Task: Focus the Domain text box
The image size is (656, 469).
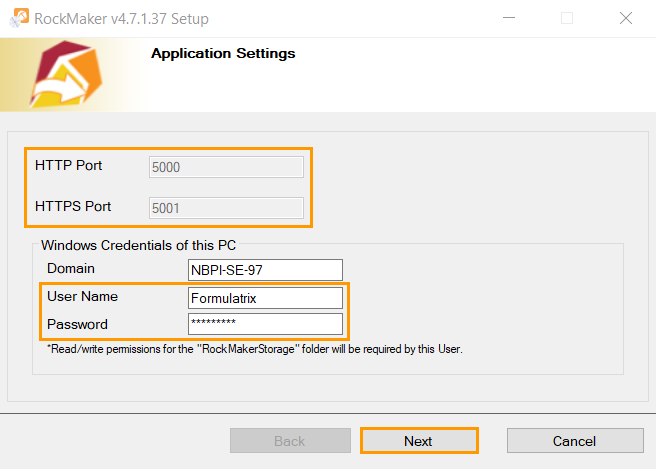Action: (265, 270)
